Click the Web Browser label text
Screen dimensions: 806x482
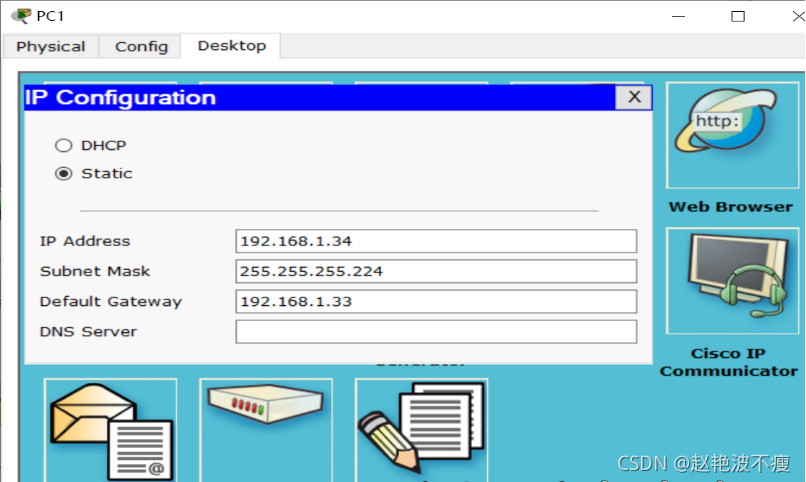730,207
